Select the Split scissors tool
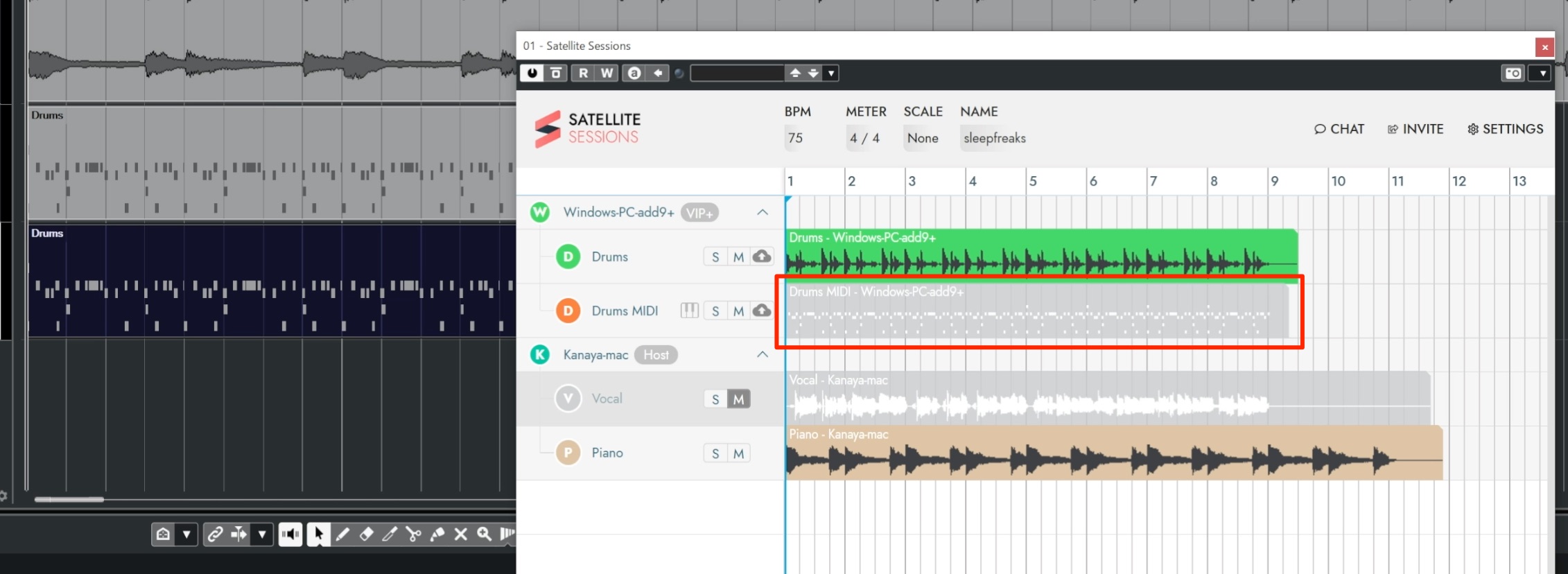This screenshot has width=1568, height=574. [414, 534]
